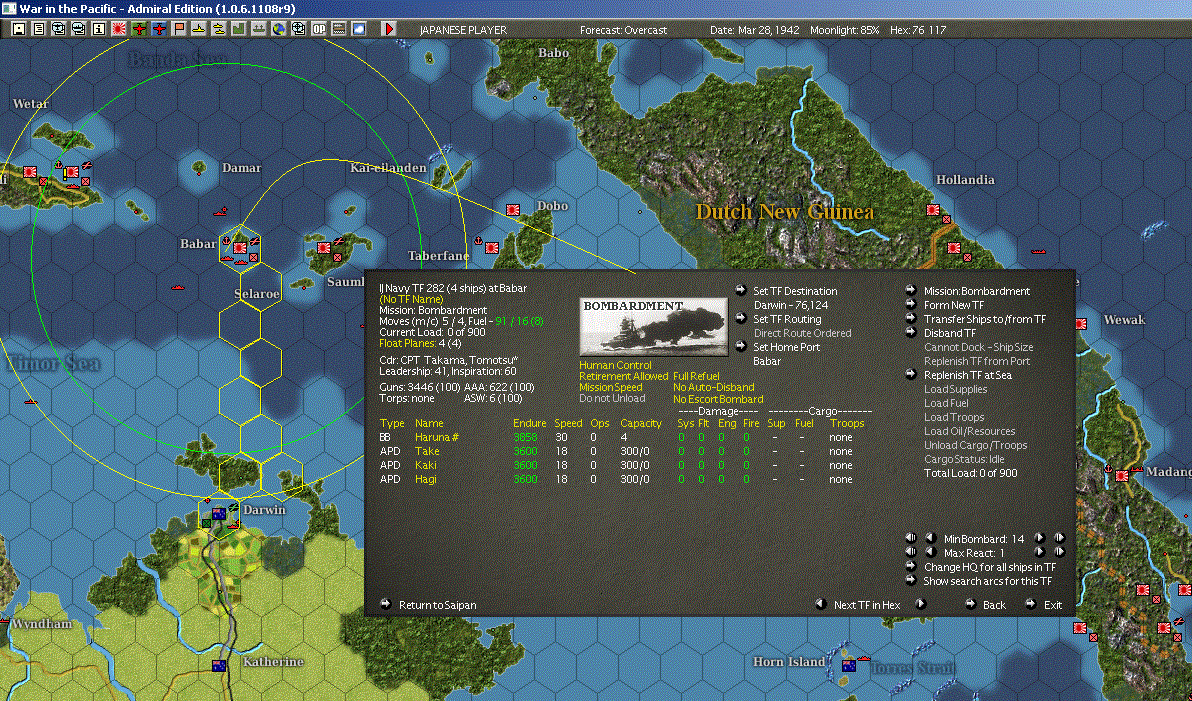Viewport: 1192px width, 701px height.
Task: Click Japanese base marker at Hollandia
Action: click(x=933, y=210)
